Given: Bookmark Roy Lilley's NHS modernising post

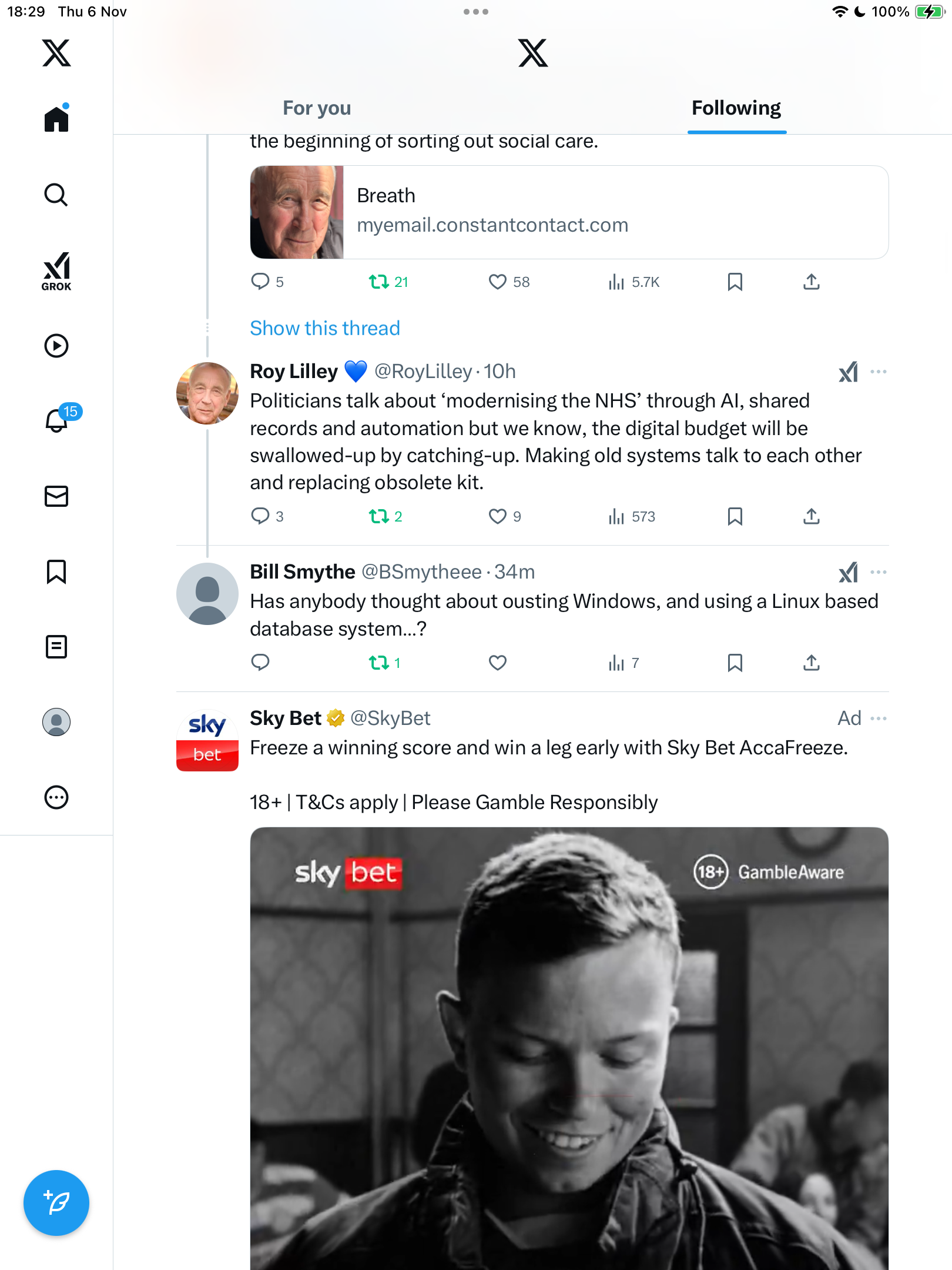Looking at the screenshot, I should [735, 516].
